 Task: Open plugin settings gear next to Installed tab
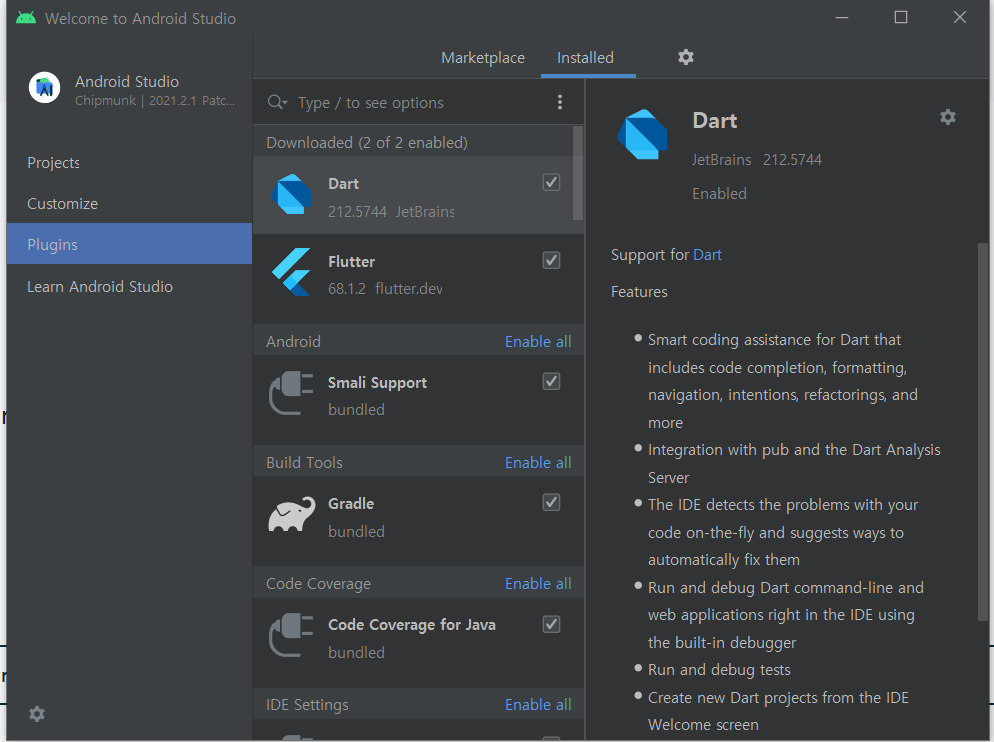click(686, 57)
